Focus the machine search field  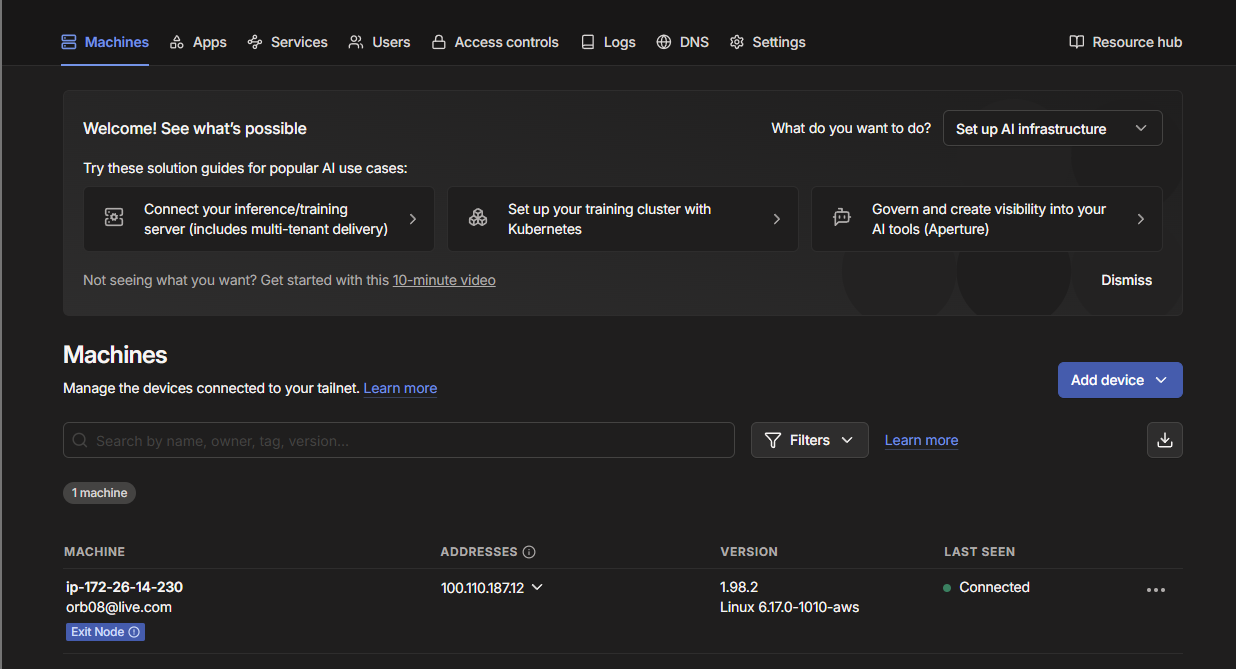pyautogui.click(x=399, y=440)
